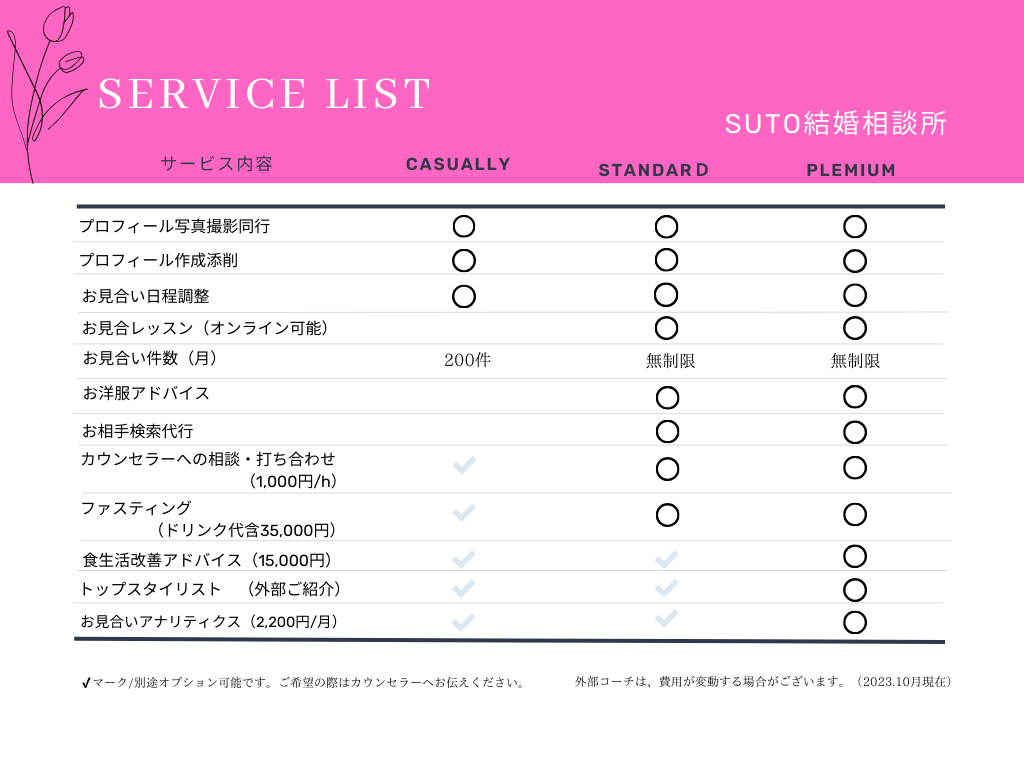Click CASUALLY circle for お見合い日程調整 row
This screenshot has width=1024, height=768.
(x=464, y=296)
